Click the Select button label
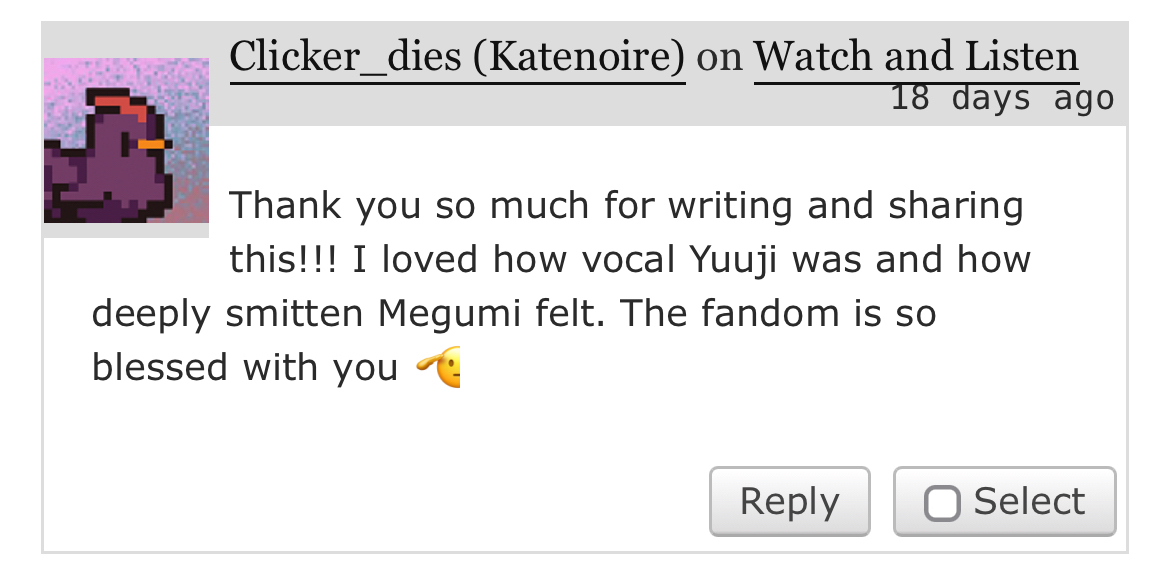 pyautogui.click(x=1029, y=501)
